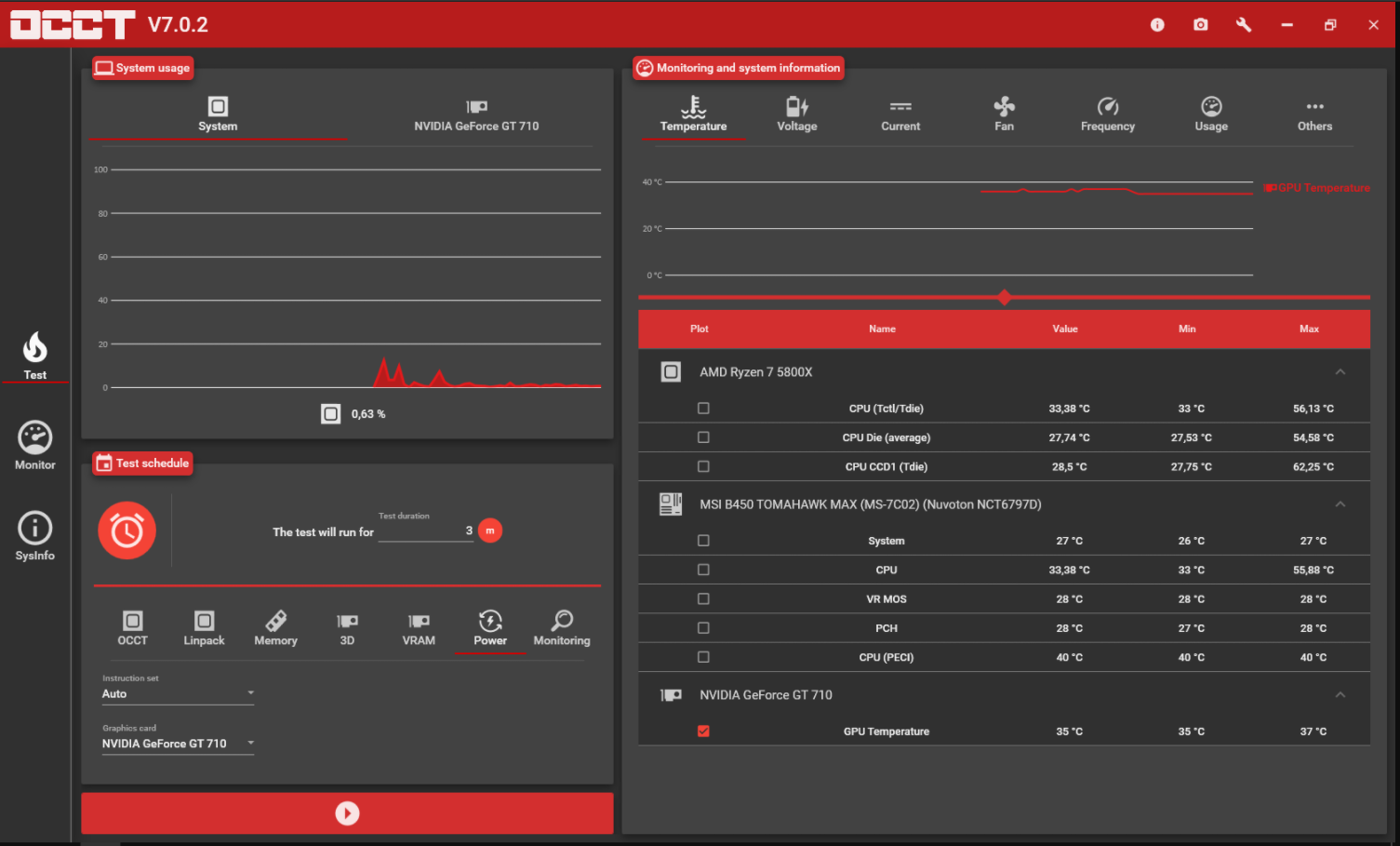Collapse the NVIDIA GeForce GT 710 sensor group
The image size is (1400, 846).
click(x=1340, y=695)
